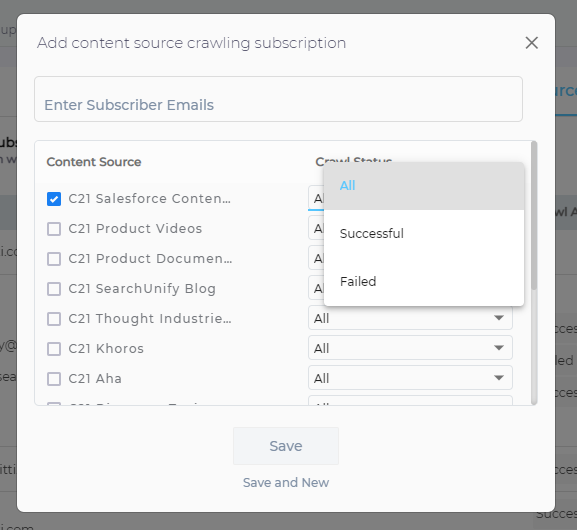The height and width of the screenshot is (530, 577).
Task: Focus the Enter Subscriber Emails field
Action: (x=279, y=99)
